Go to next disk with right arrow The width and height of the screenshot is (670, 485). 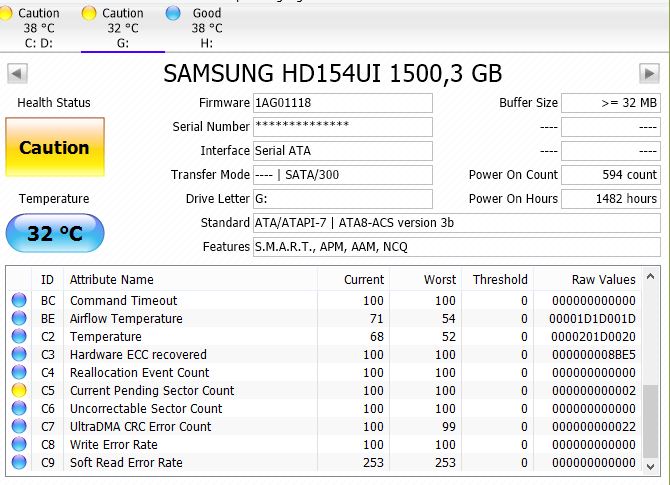pos(649,73)
